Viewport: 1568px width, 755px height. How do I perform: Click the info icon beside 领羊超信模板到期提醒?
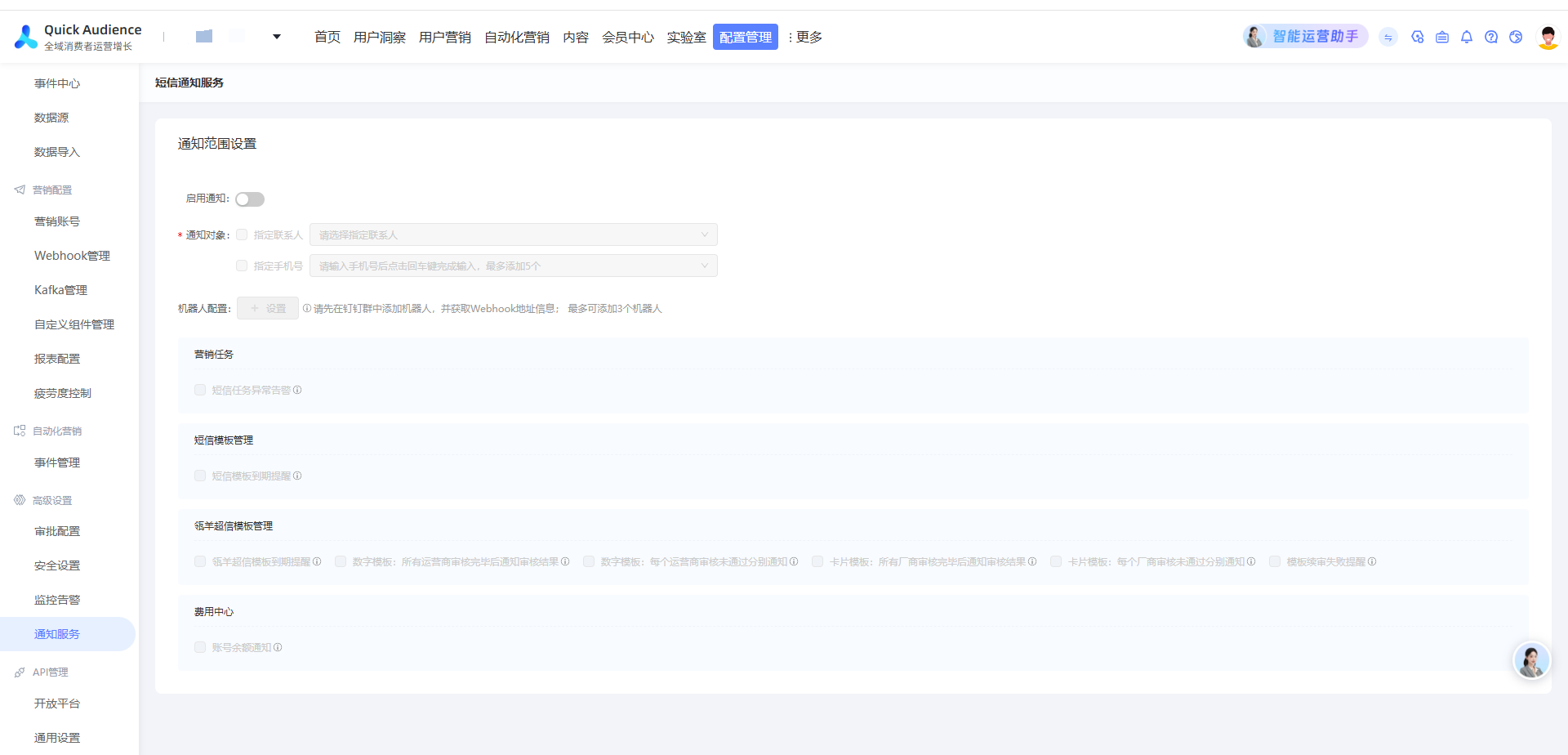317,562
